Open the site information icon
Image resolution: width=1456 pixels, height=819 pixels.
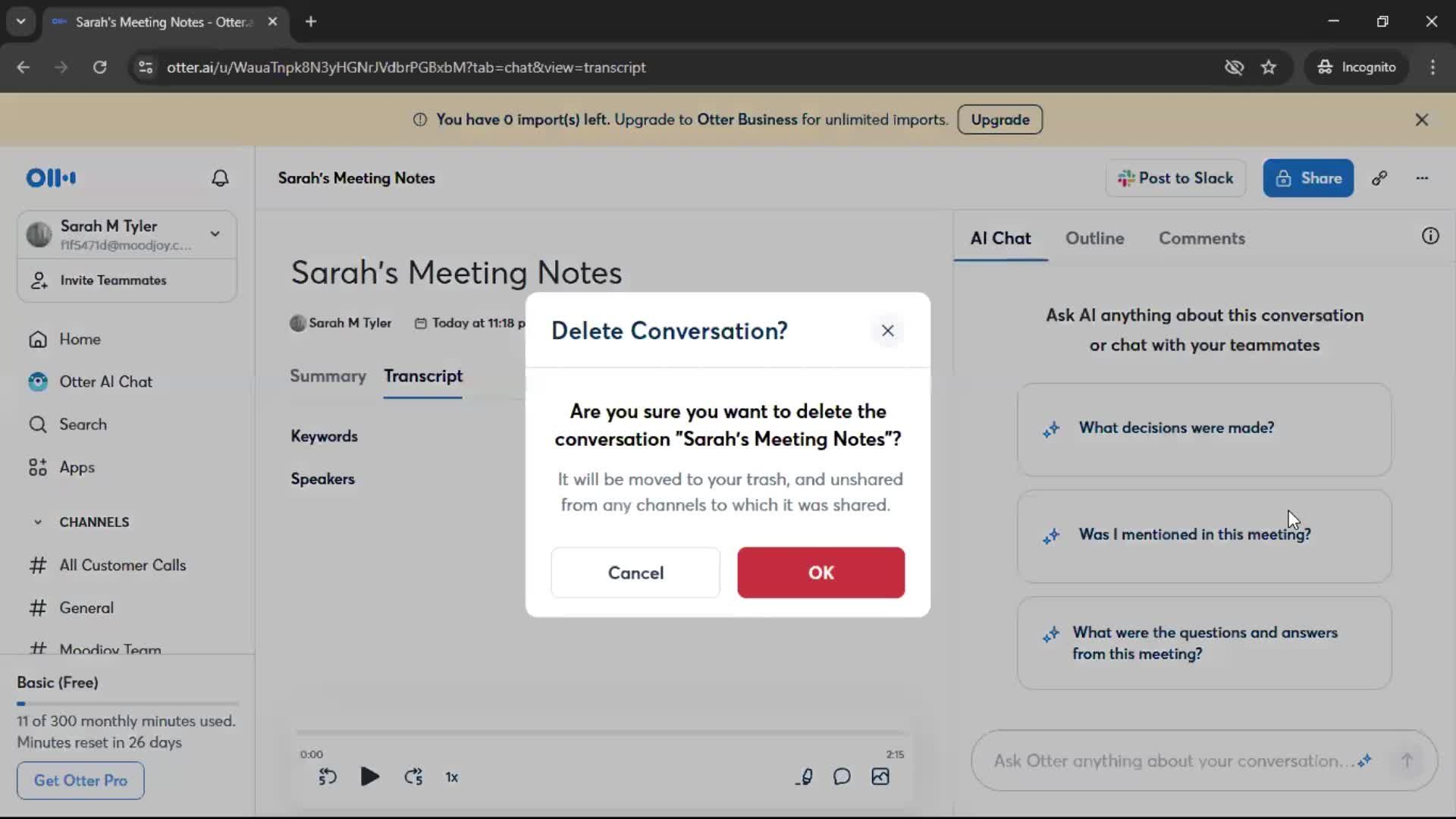coord(146,67)
